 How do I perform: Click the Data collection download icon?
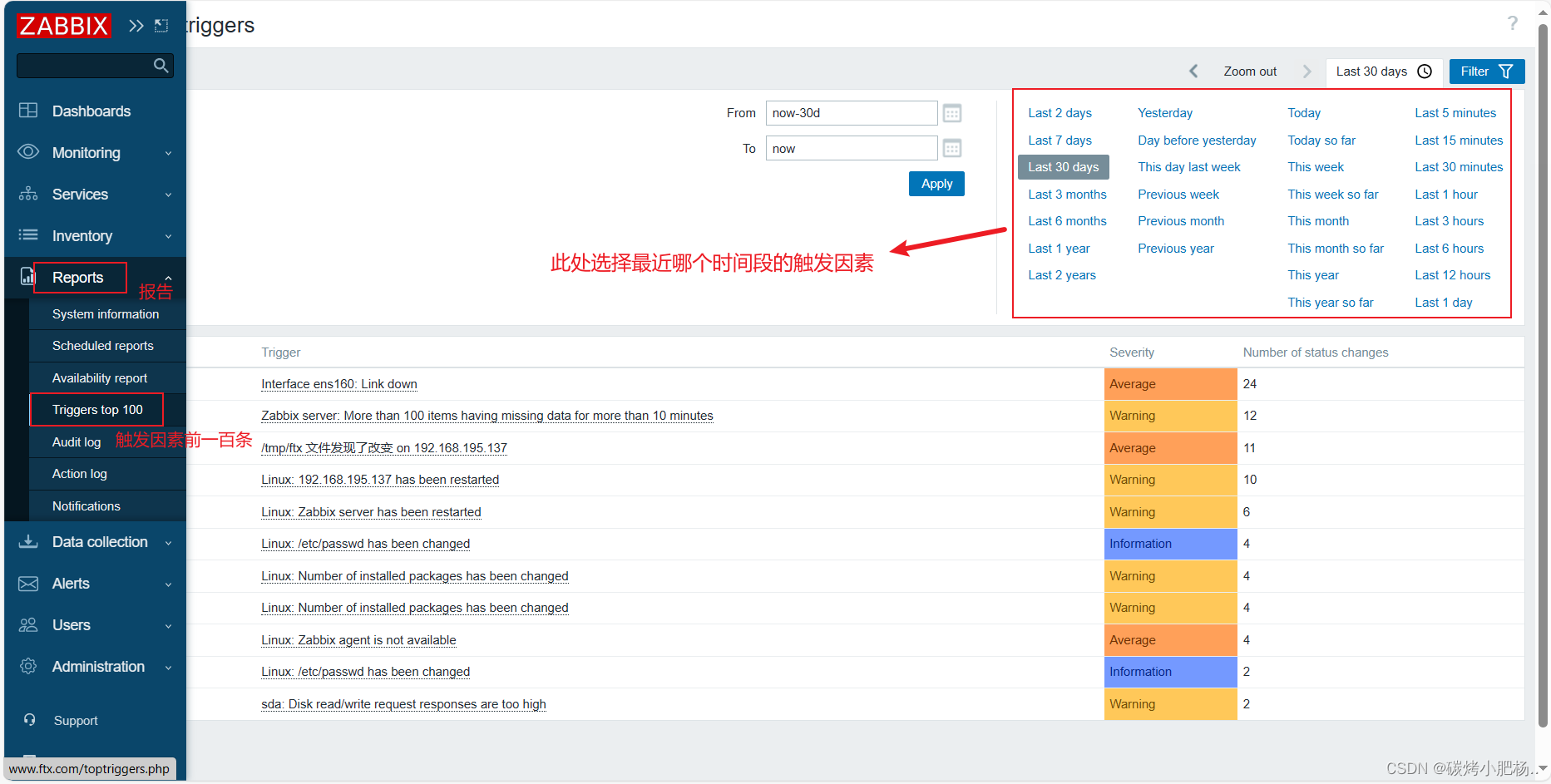[28, 541]
